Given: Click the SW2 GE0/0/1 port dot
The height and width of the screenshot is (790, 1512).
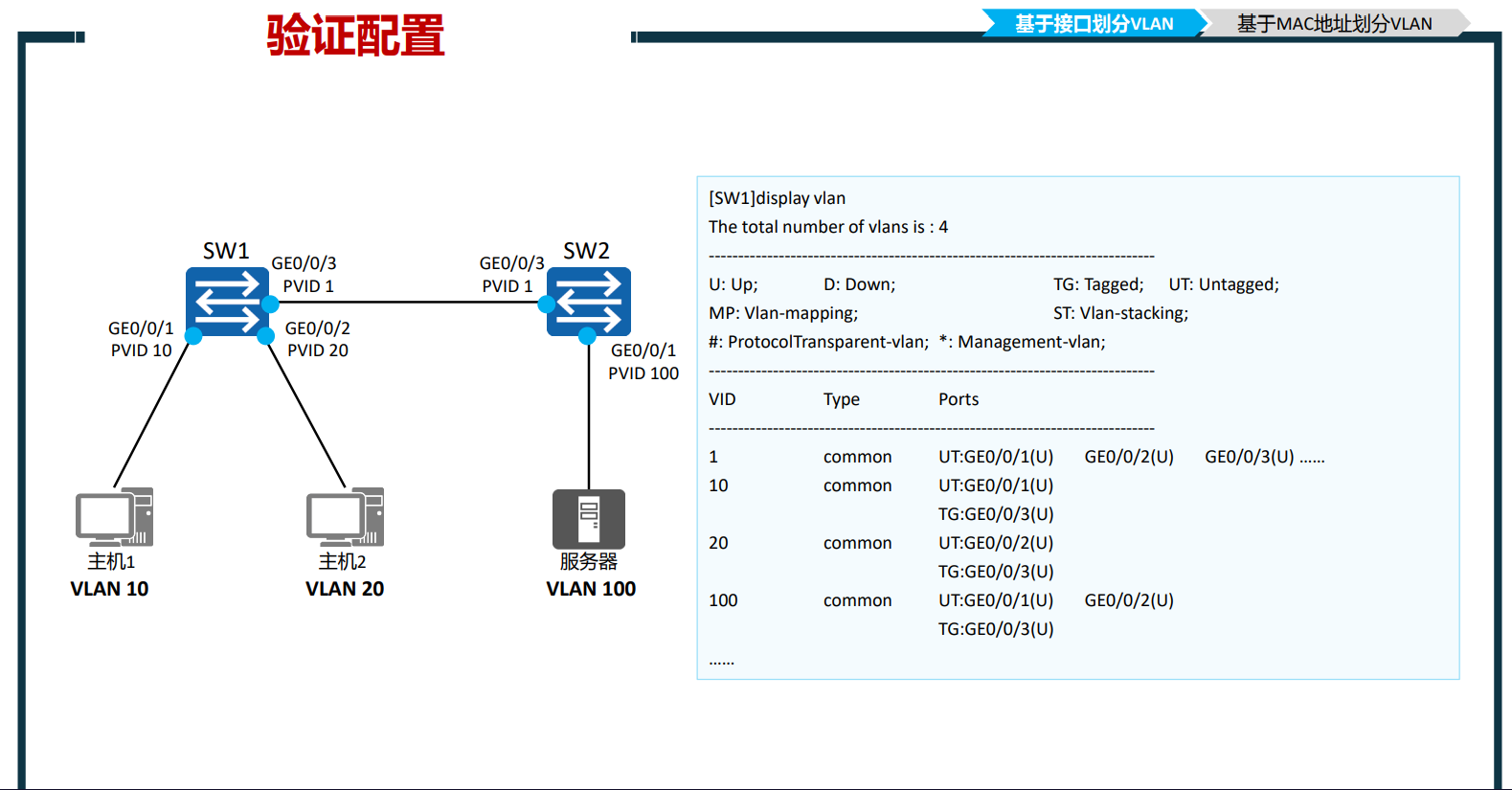Looking at the screenshot, I should (588, 336).
